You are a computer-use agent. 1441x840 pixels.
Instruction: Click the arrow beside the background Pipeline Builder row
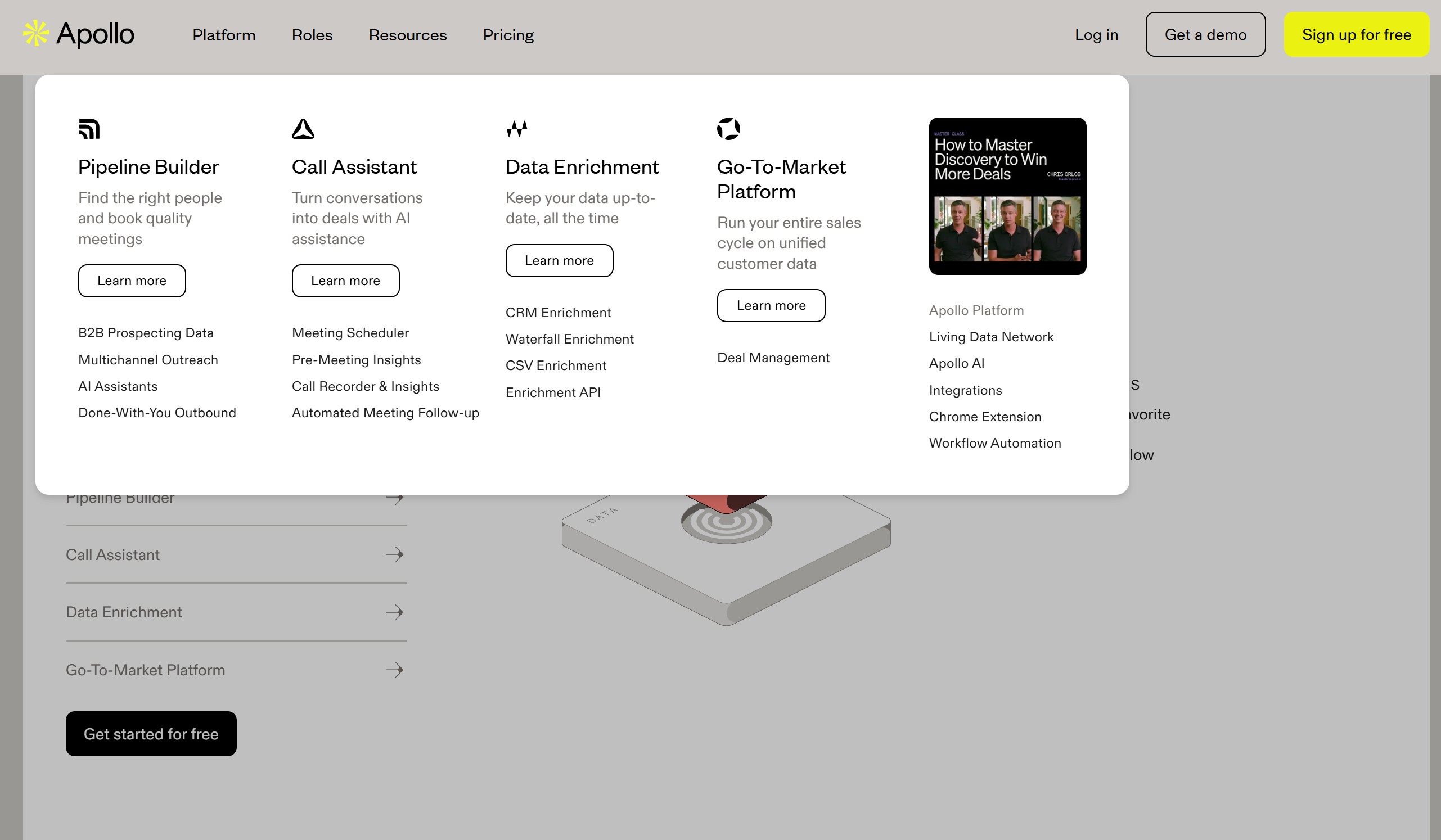[x=395, y=499]
